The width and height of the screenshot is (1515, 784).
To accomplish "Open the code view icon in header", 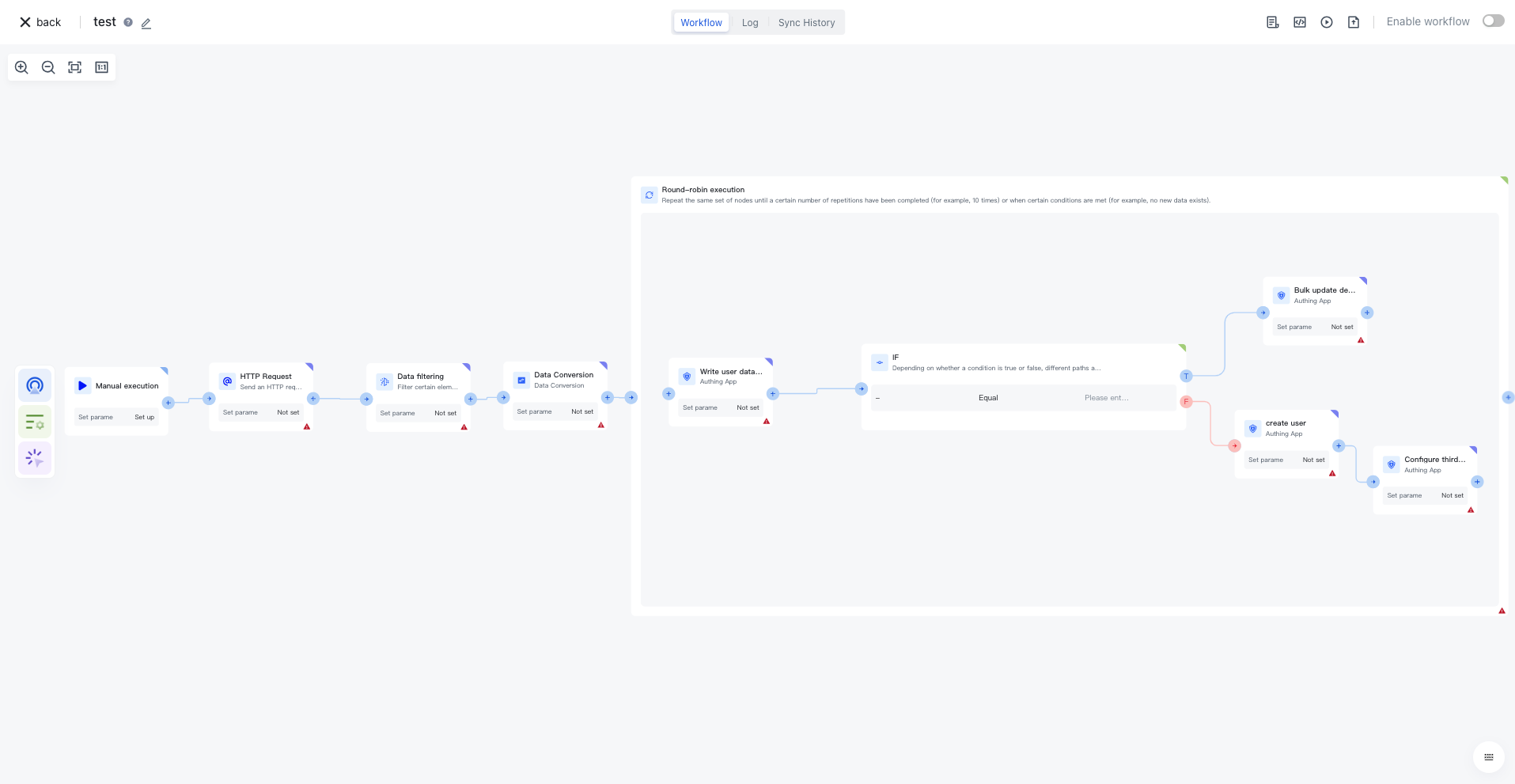I will tap(1300, 22).
